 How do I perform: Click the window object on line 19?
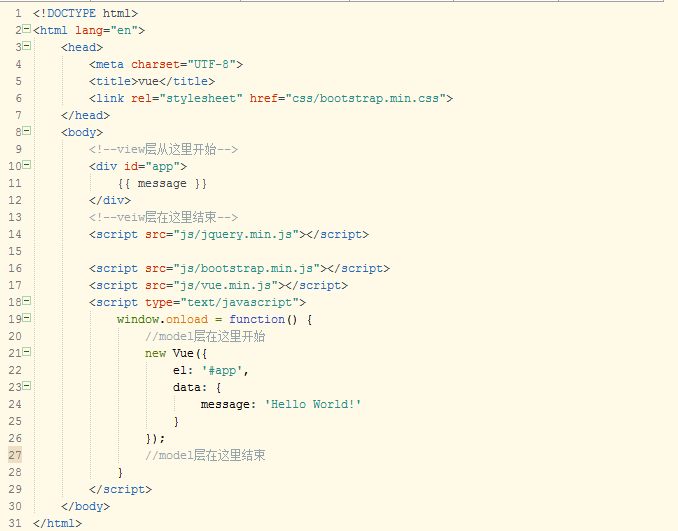click(x=138, y=319)
